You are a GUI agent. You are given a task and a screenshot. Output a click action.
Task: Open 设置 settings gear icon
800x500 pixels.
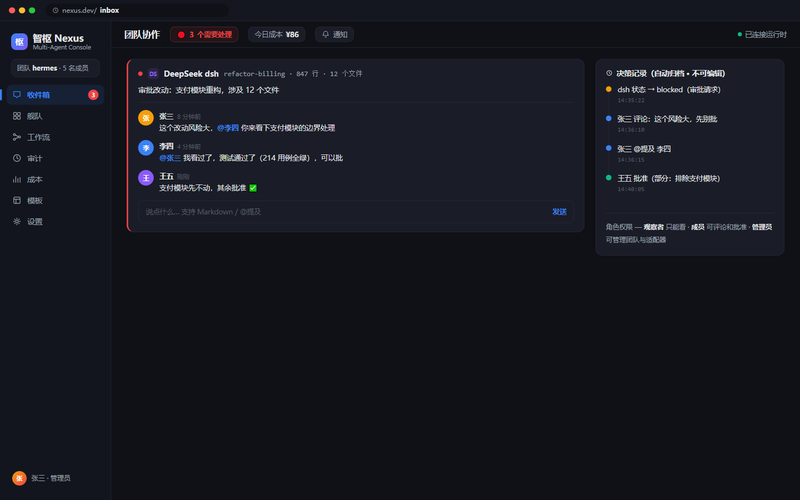click(17, 221)
